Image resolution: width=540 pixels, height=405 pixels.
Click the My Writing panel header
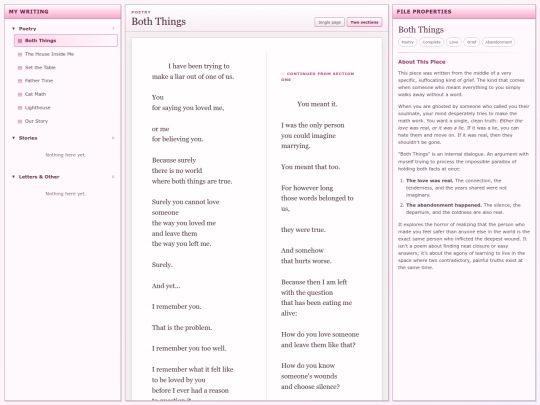(x=63, y=12)
